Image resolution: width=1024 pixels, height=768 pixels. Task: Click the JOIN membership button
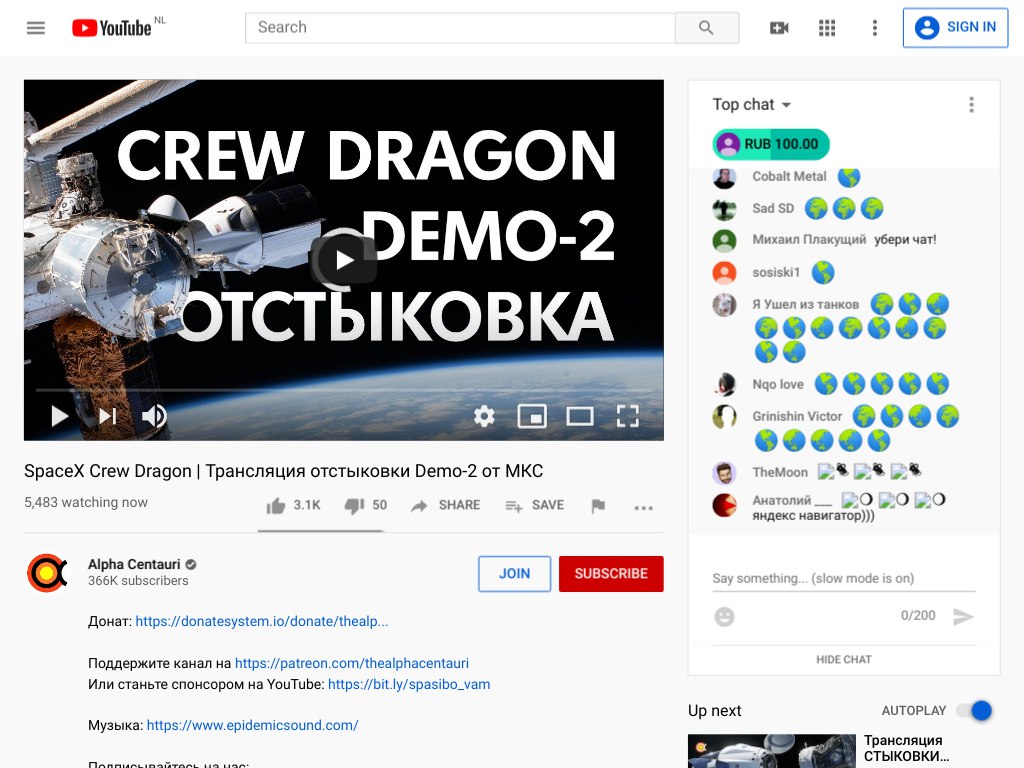(x=515, y=573)
